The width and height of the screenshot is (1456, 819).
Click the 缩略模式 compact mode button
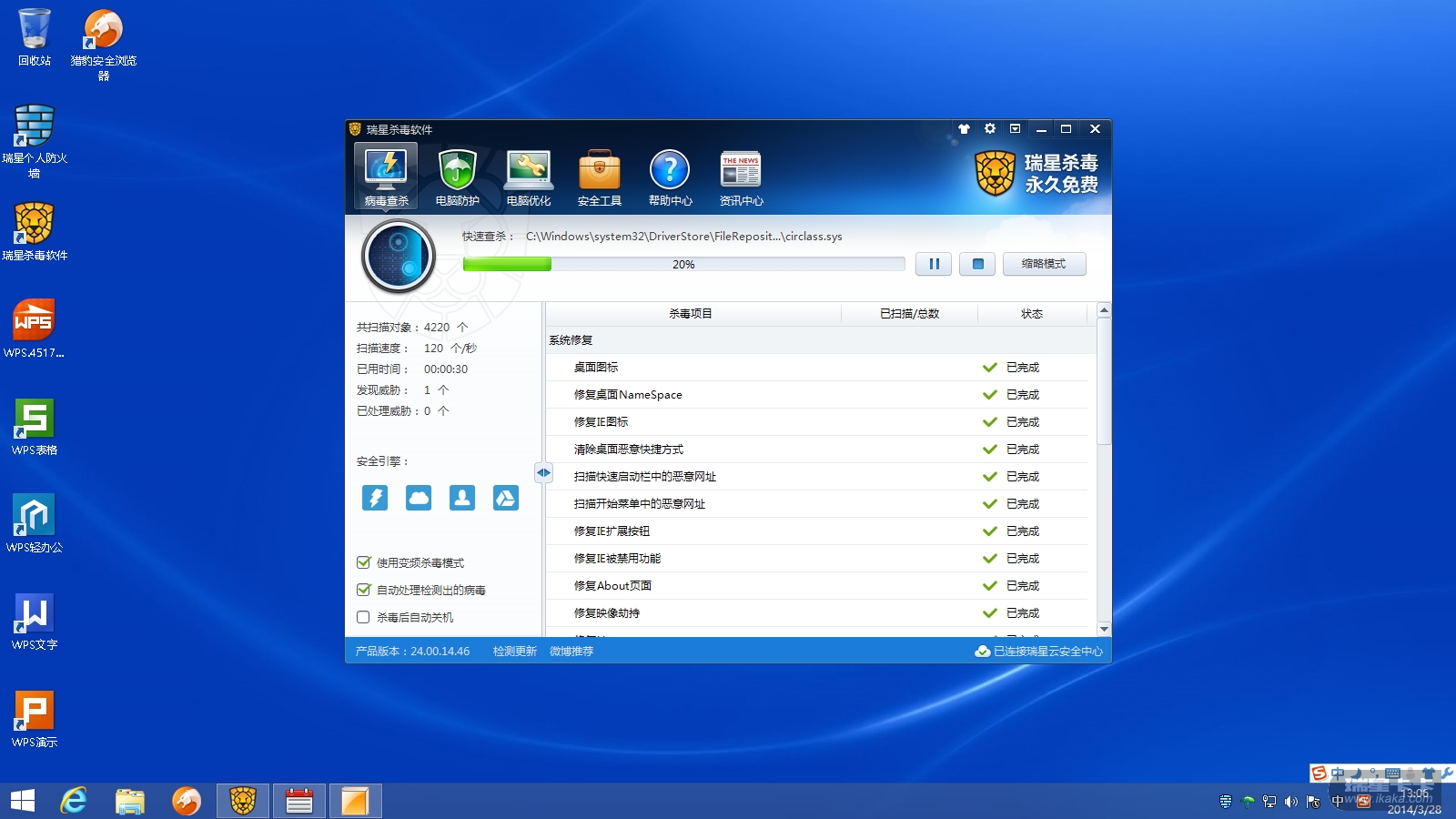[x=1044, y=264]
